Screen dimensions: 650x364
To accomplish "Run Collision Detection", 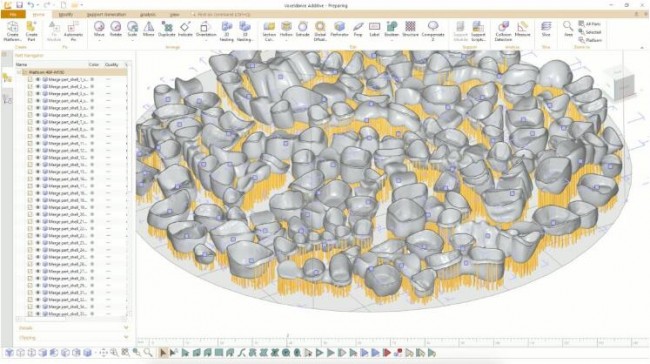I will click(x=503, y=32).
